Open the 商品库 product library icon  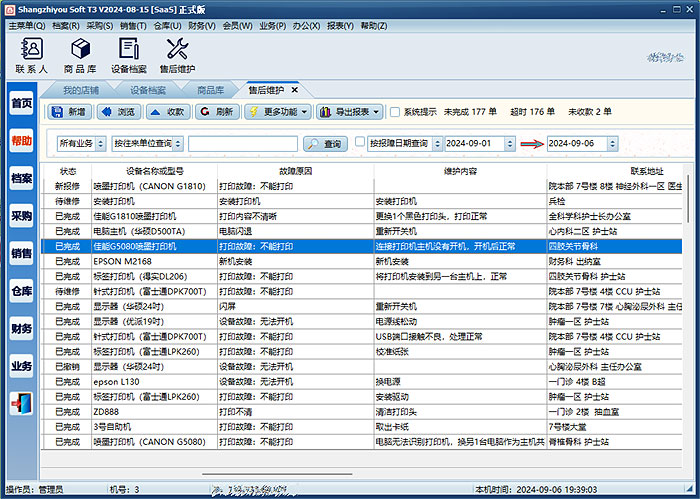click(80, 55)
